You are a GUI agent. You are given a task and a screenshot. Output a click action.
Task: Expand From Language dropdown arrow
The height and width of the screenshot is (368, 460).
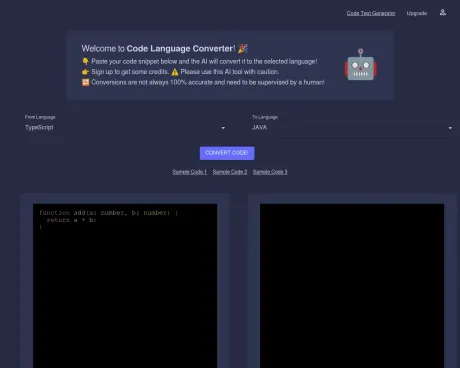(x=223, y=128)
